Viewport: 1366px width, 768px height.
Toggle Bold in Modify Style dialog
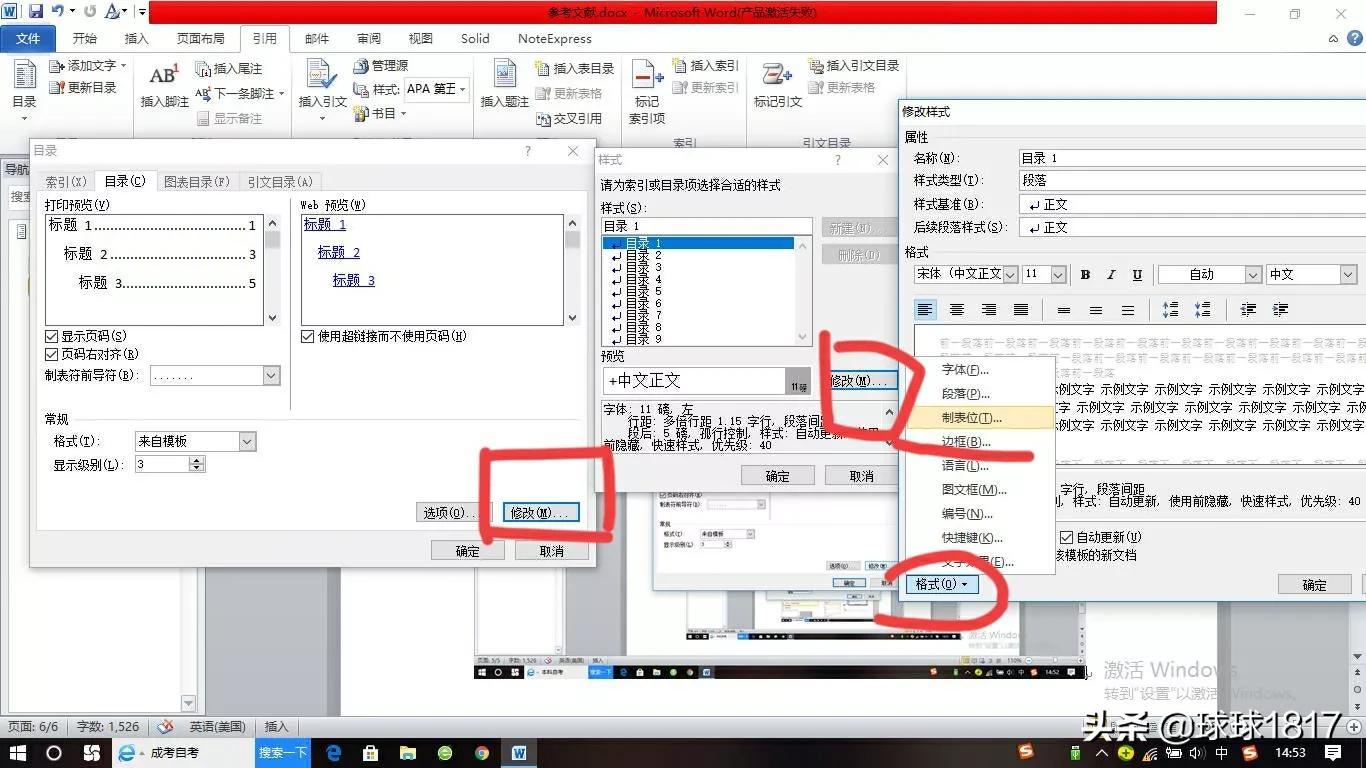(x=1085, y=275)
